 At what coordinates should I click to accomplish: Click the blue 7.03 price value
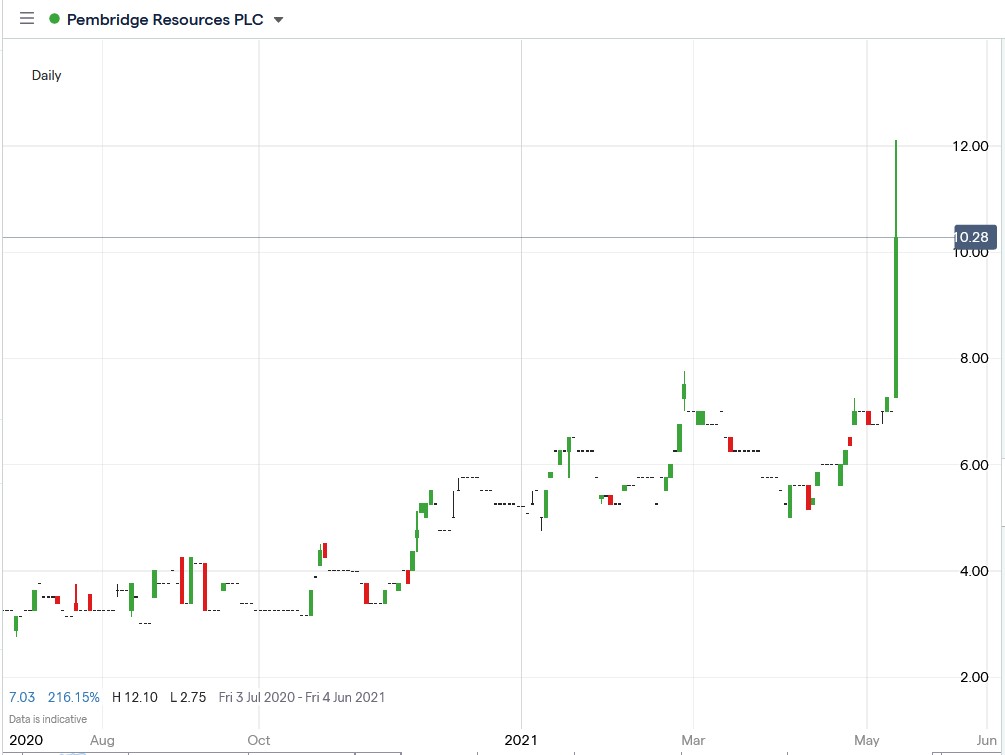23,697
